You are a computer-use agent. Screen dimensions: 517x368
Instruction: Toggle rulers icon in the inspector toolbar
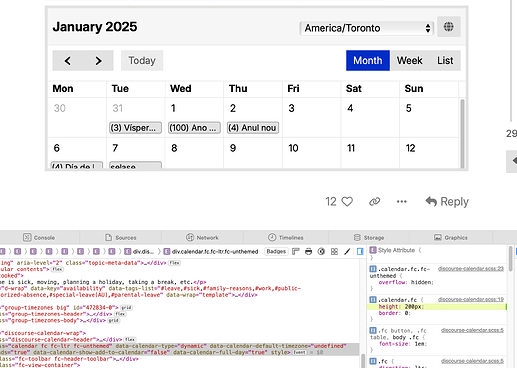click(296, 251)
